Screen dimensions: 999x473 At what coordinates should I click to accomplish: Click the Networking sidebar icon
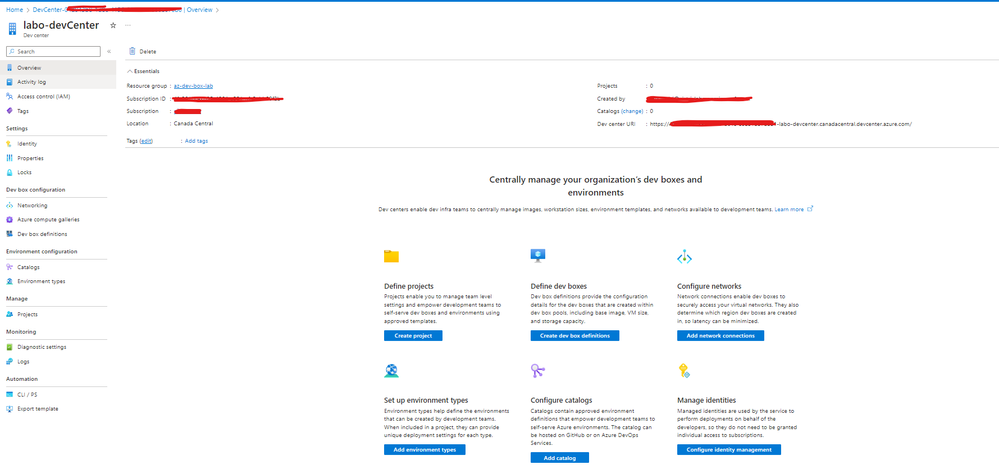pos(10,205)
